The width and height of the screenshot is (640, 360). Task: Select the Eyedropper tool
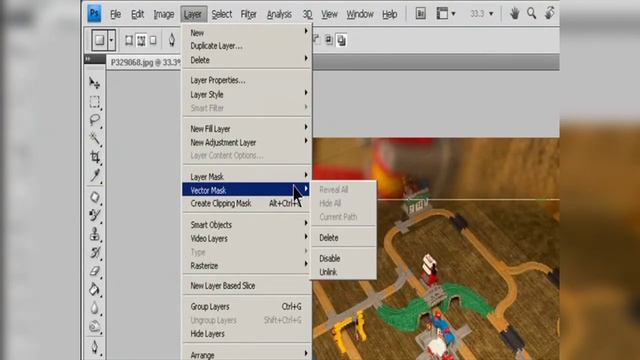click(x=95, y=176)
